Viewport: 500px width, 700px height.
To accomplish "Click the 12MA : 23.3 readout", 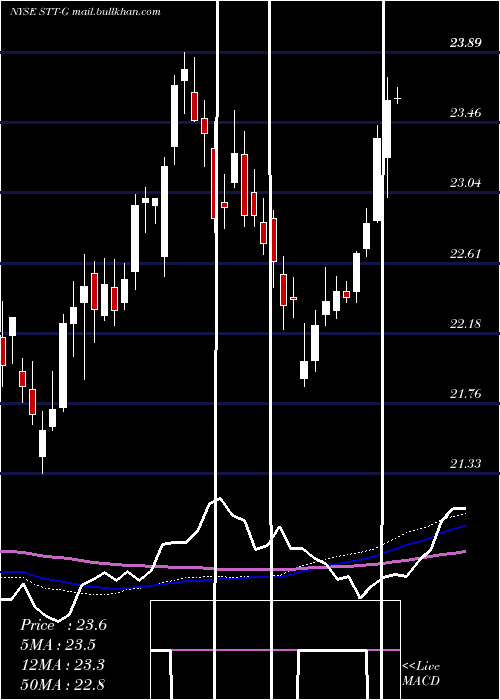I will click(62, 665).
